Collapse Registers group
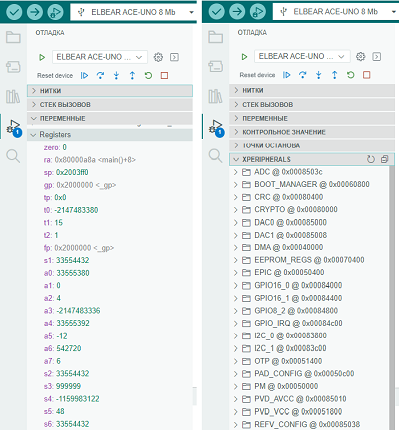The width and height of the screenshot is (399, 430). point(110,135)
